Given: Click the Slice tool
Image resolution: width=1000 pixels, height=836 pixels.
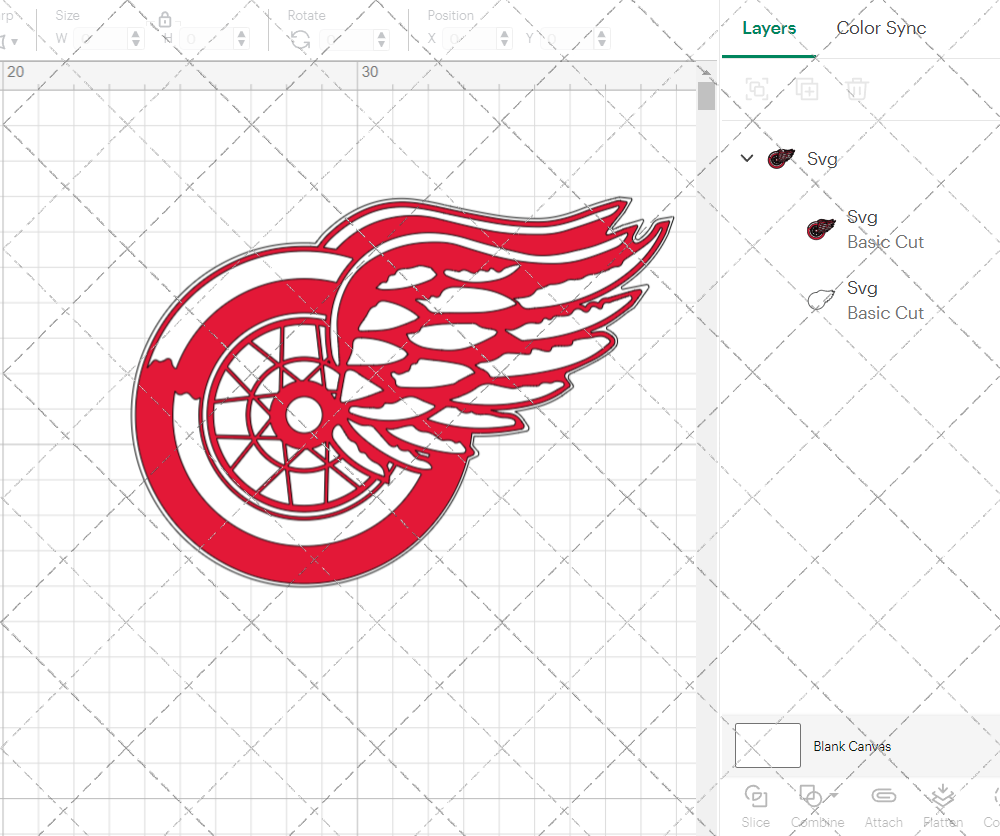Looking at the screenshot, I should click(x=756, y=806).
